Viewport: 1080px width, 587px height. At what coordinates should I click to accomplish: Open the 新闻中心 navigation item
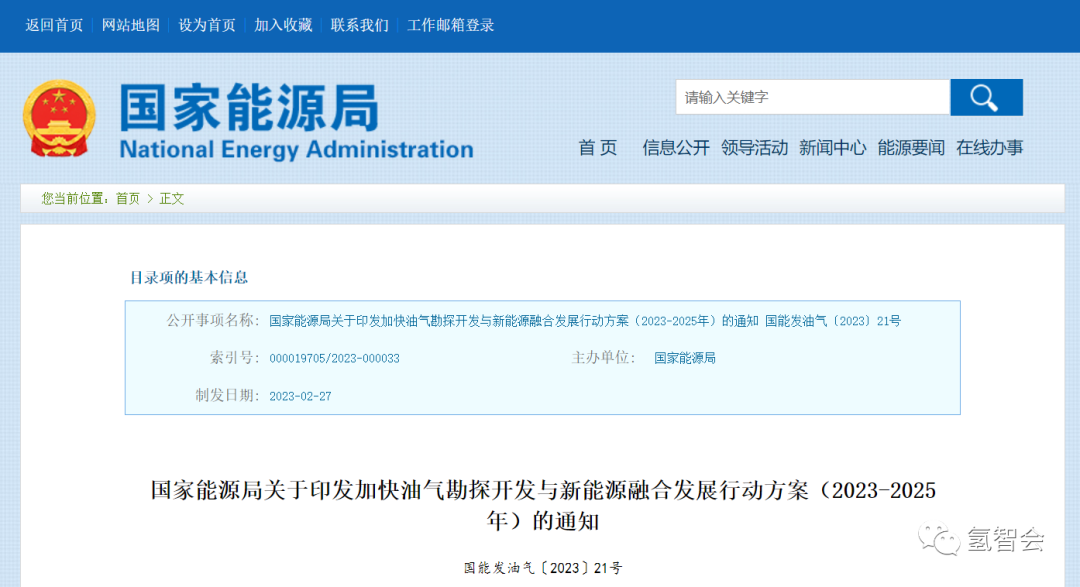pos(832,147)
